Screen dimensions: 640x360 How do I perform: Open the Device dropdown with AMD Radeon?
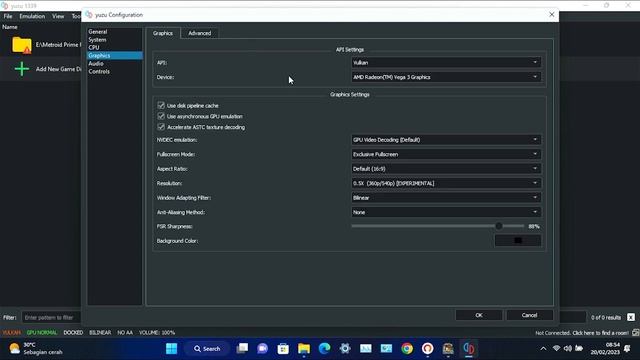[x=446, y=77]
